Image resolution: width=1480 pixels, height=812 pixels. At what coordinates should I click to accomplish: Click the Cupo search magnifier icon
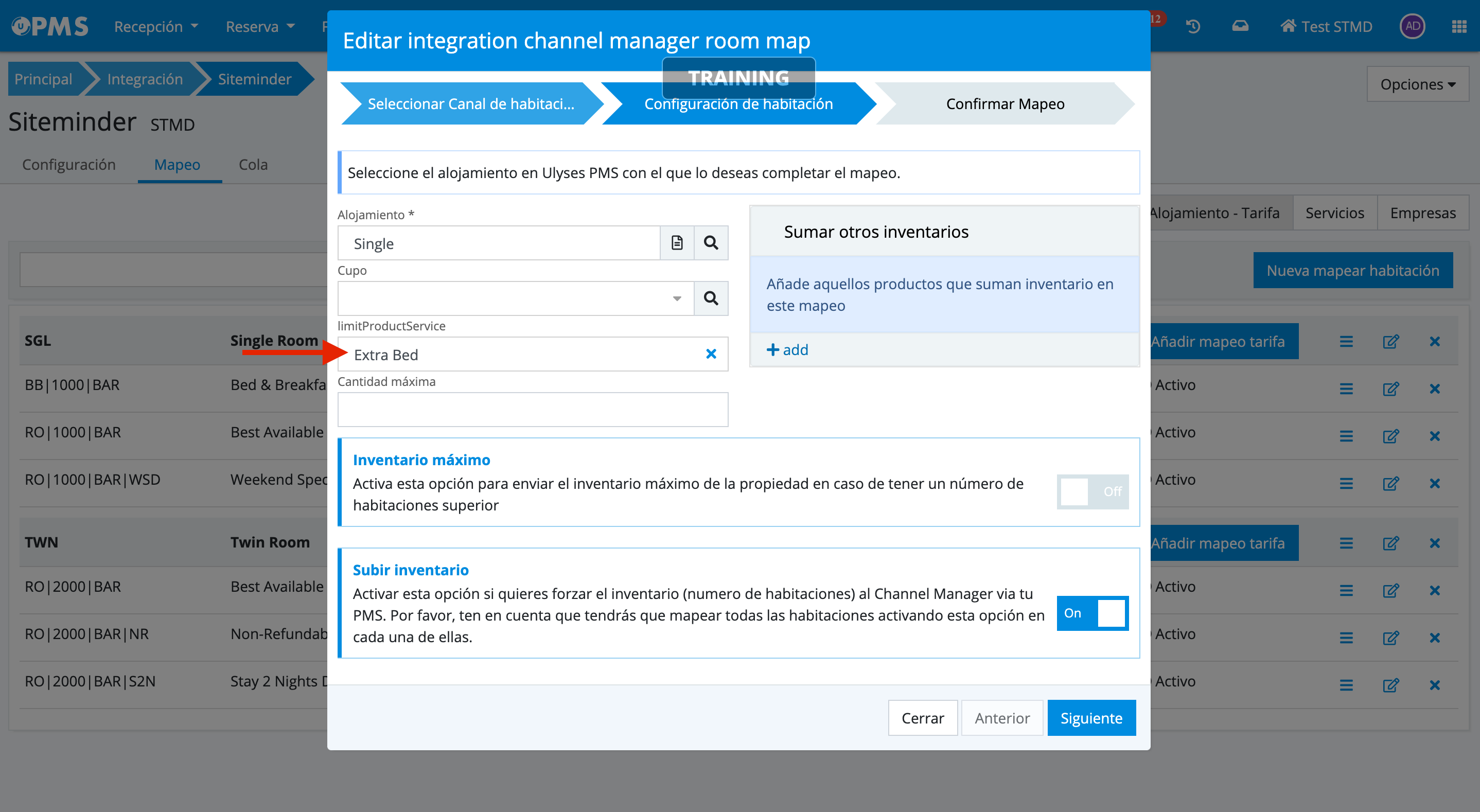(x=711, y=298)
